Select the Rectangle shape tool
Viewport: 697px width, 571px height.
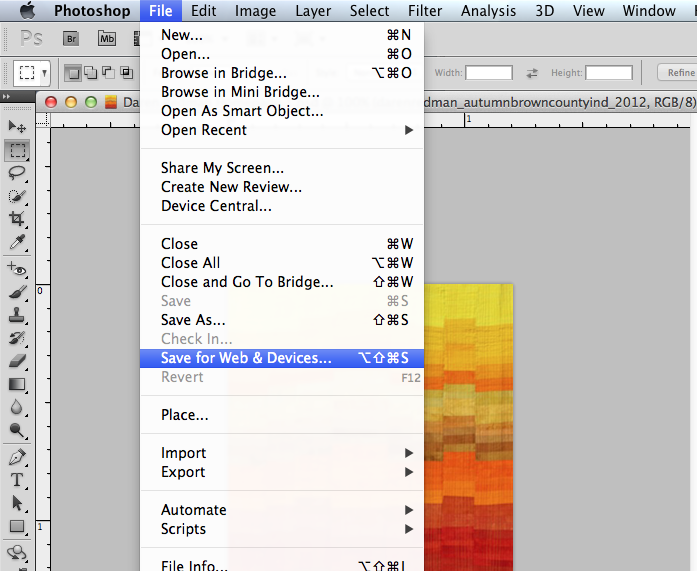(x=17, y=527)
